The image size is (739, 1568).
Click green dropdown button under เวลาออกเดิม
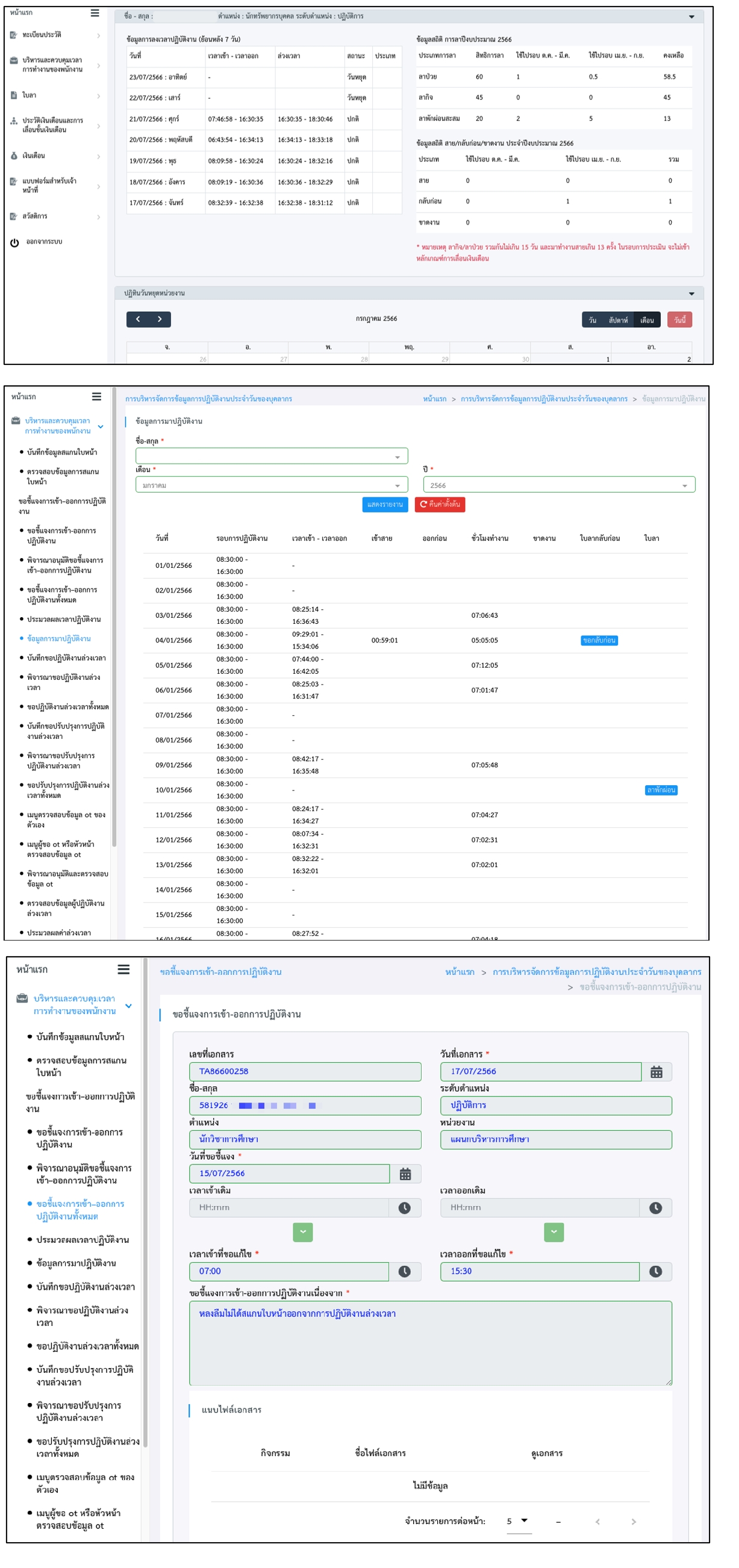554,1232
